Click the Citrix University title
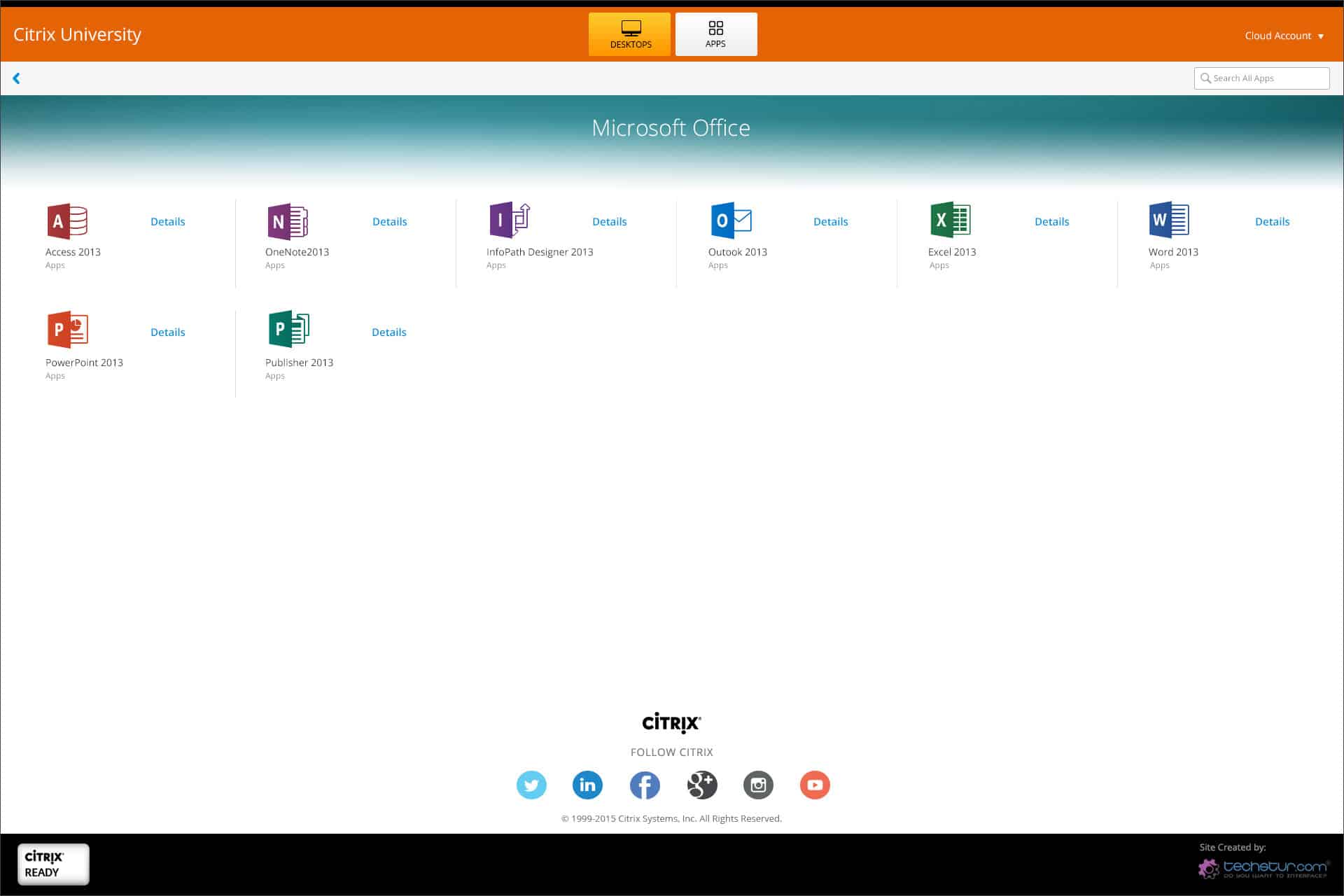The image size is (1344, 896). point(77,34)
